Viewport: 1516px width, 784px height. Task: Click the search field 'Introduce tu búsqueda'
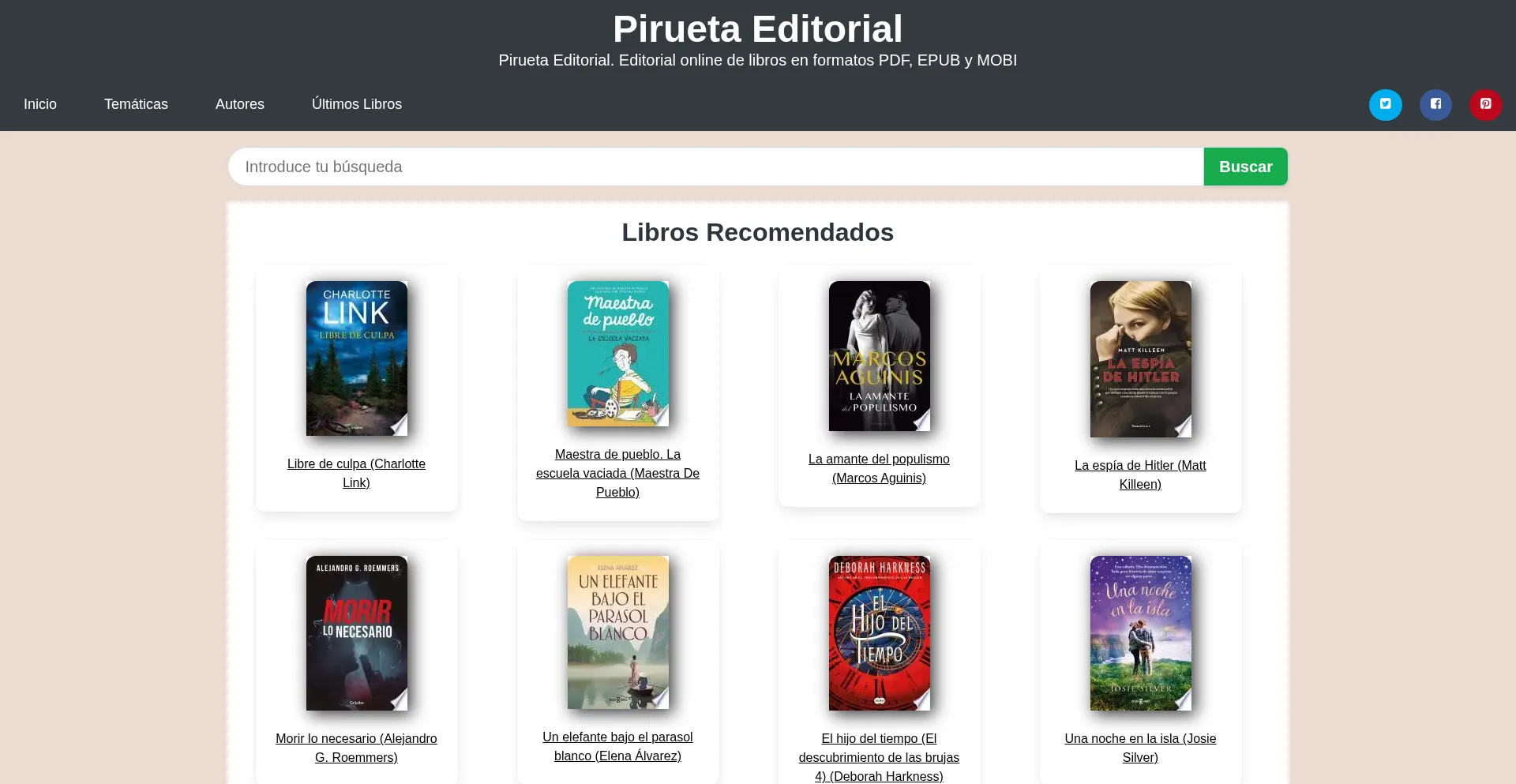[x=716, y=167]
